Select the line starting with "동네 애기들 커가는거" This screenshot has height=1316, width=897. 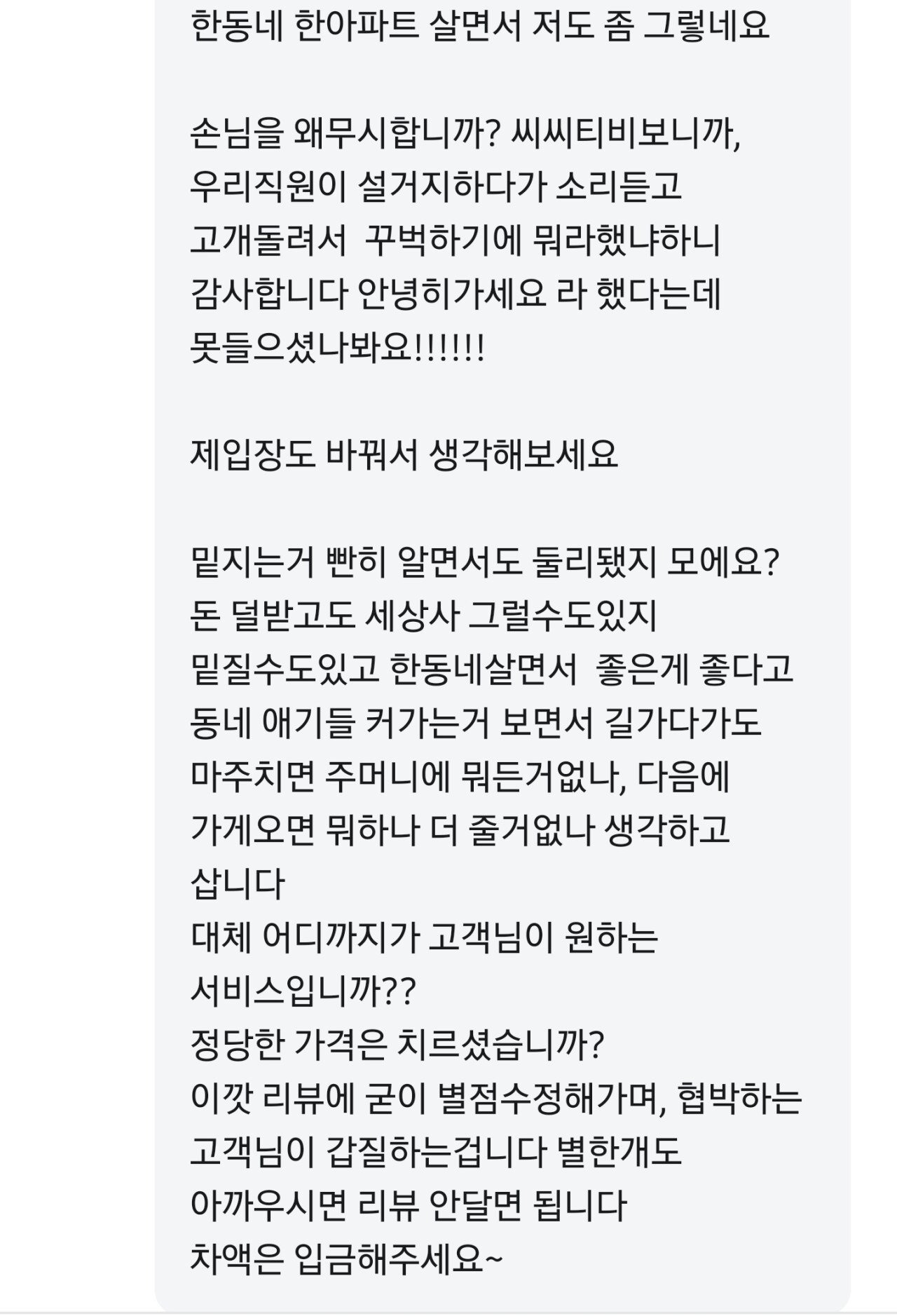pos(475,724)
